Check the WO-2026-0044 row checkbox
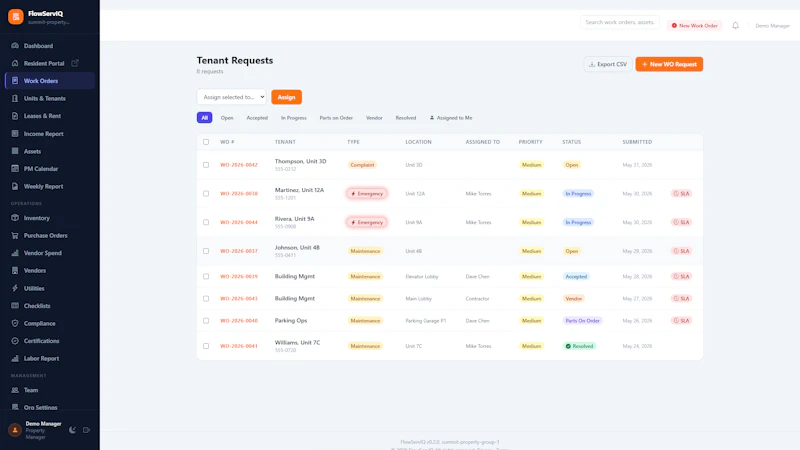 pyautogui.click(x=206, y=222)
